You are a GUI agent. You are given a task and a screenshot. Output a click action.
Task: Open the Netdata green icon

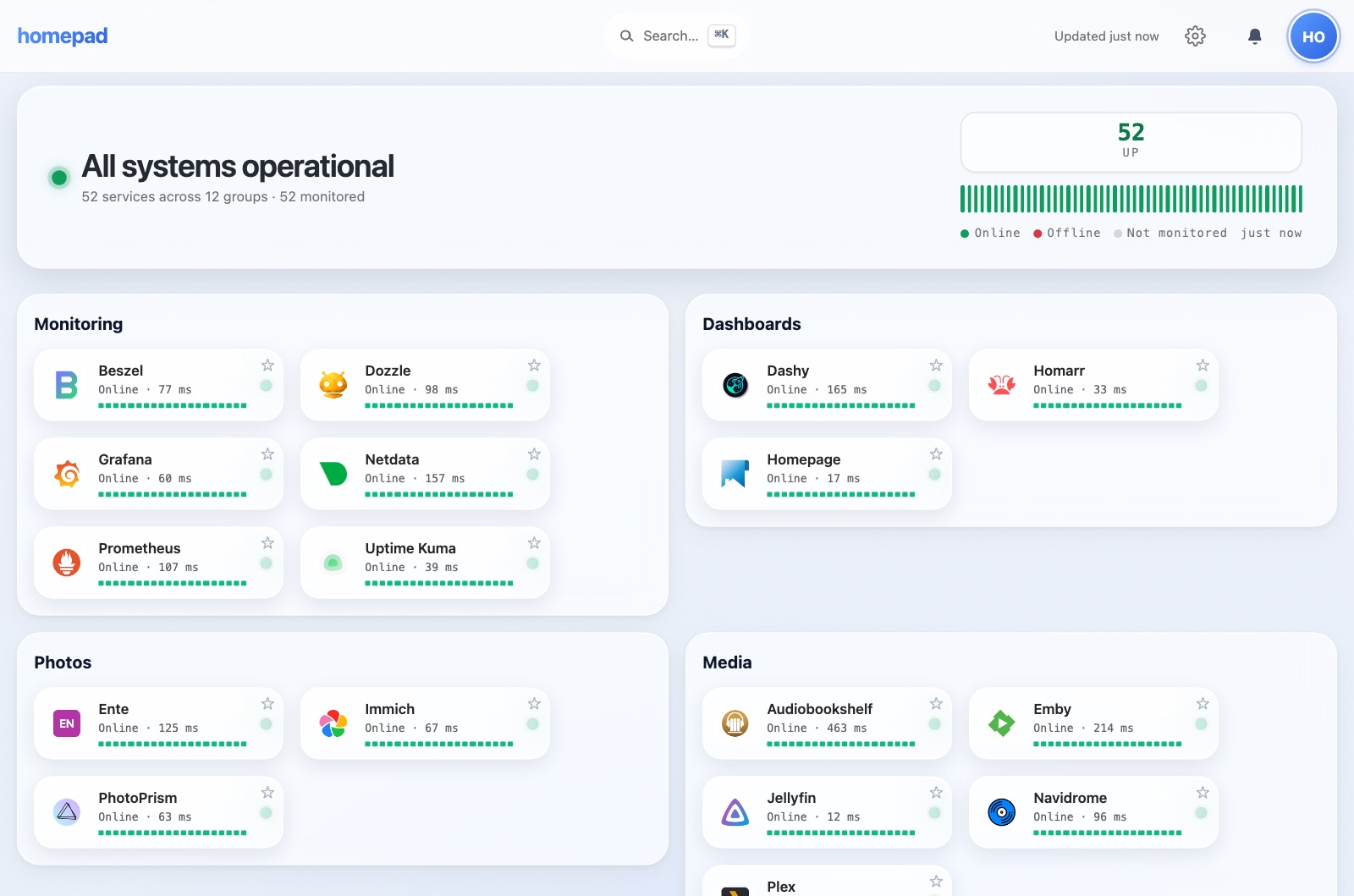pyautogui.click(x=333, y=474)
